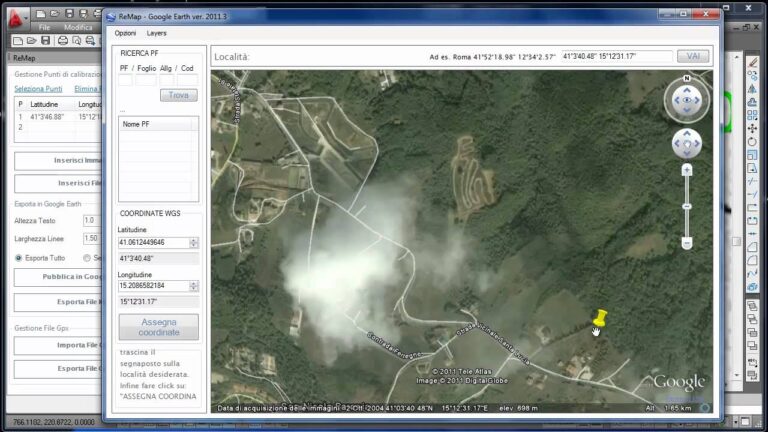Viewport: 768px width, 432px height.
Task: Click Extend tool in AutoCAD modify toolbar
Action: point(752,194)
